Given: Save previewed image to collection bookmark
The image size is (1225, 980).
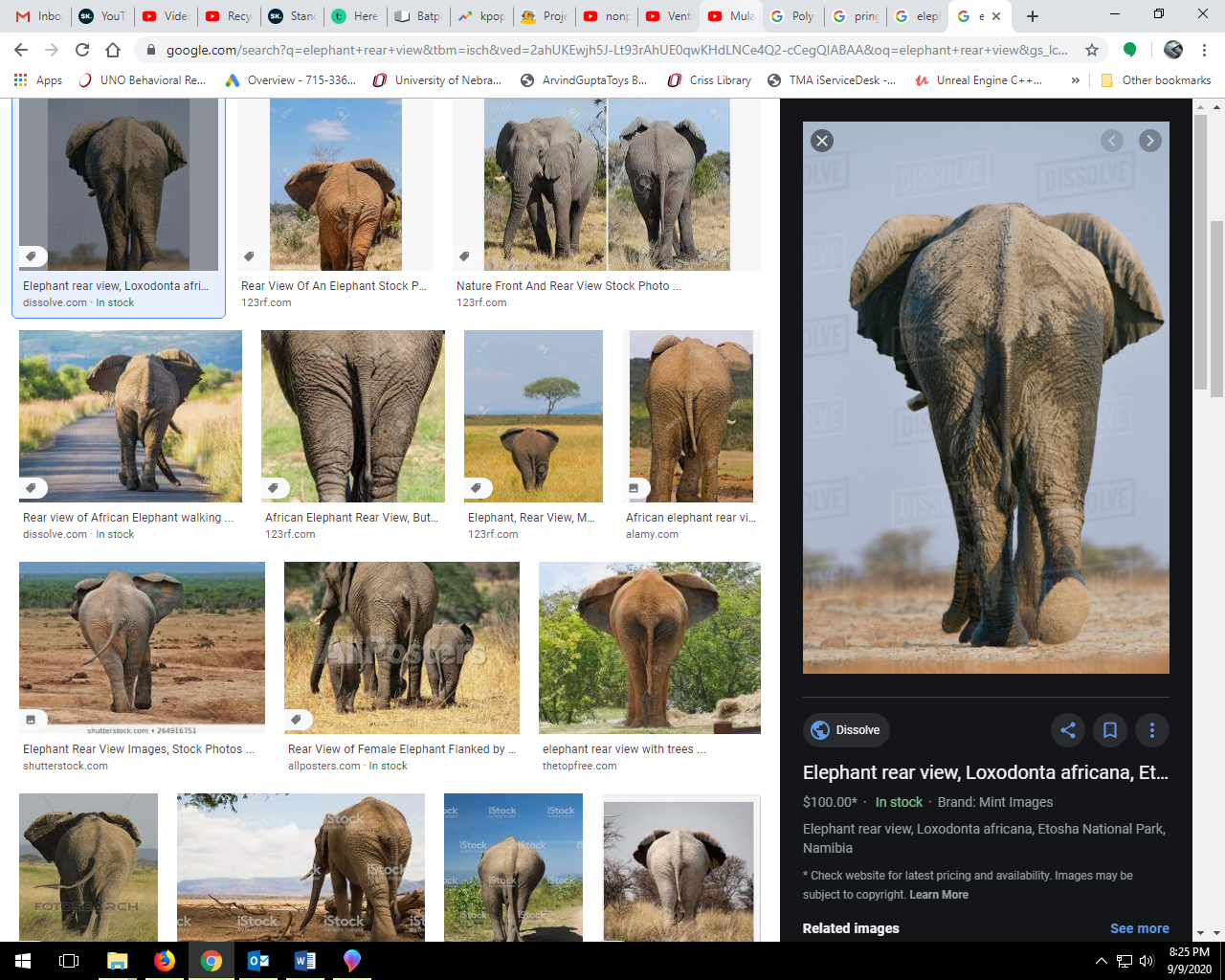Looking at the screenshot, I should [x=1110, y=730].
